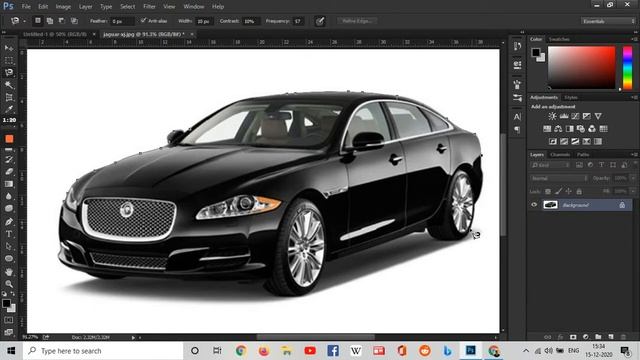Viewport: 640px width, 360px height.
Task: Select the Zoom tool
Action: click(9, 284)
